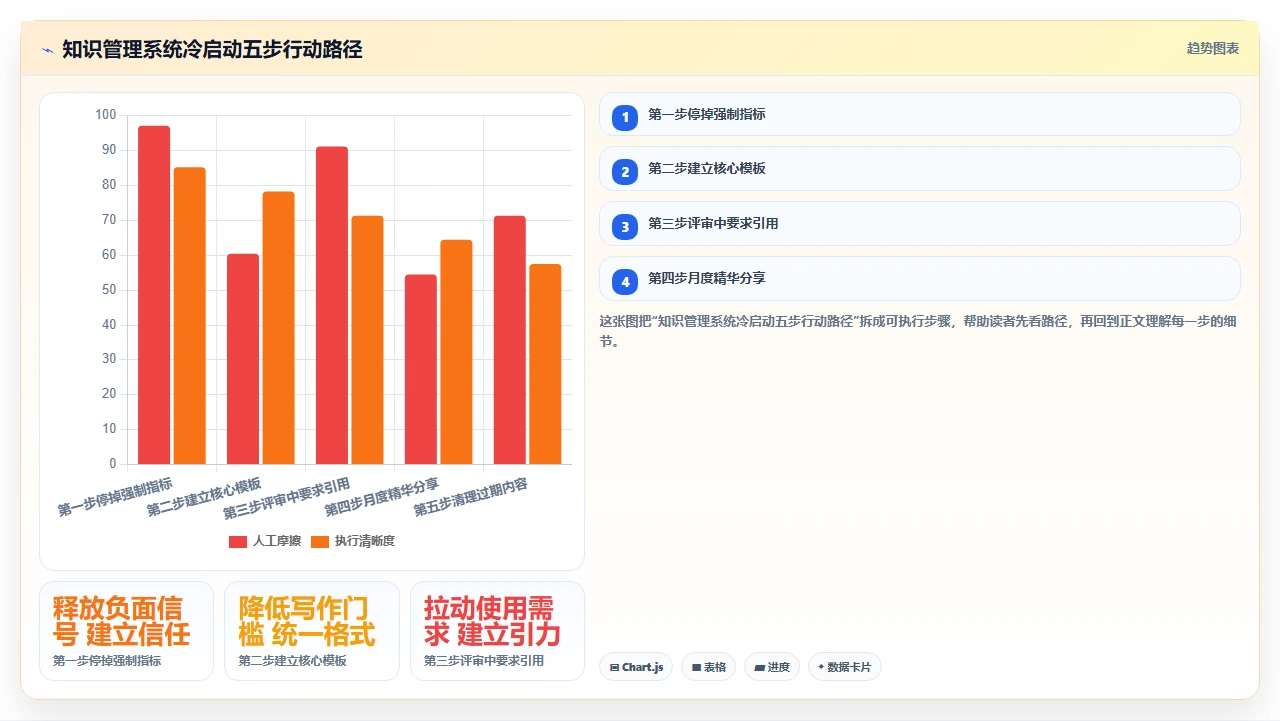Select the 表格 tag
The width and height of the screenshot is (1280, 721).
[709, 667]
